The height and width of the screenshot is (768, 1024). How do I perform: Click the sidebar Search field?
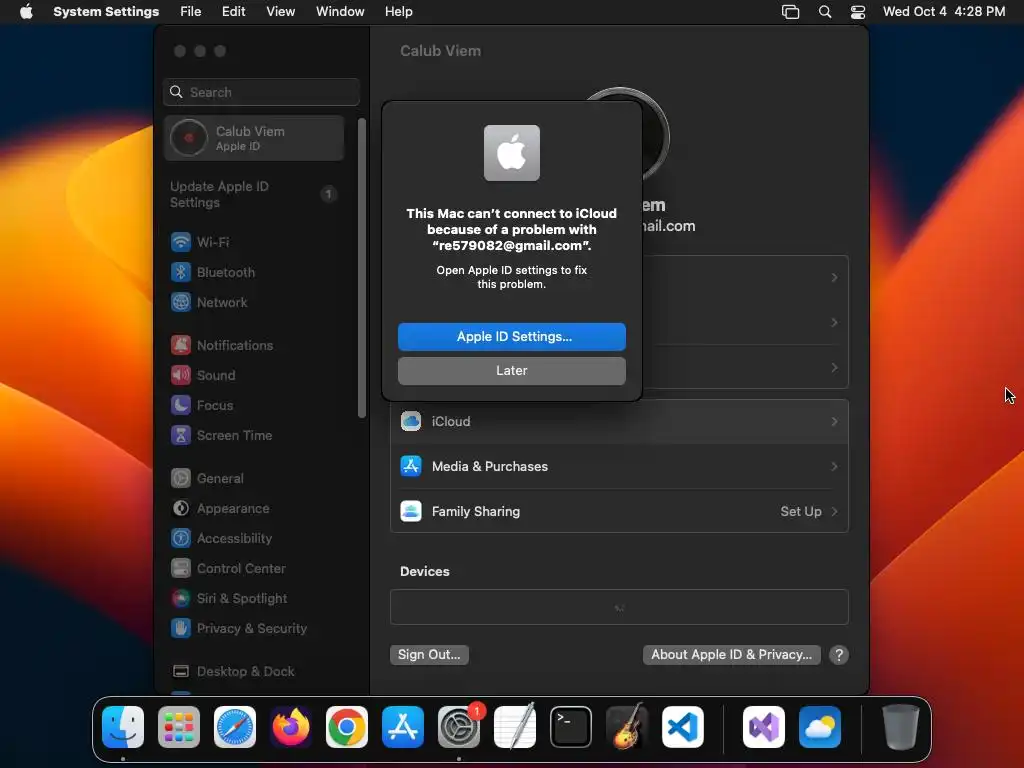pyautogui.click(x=261, y=92)
